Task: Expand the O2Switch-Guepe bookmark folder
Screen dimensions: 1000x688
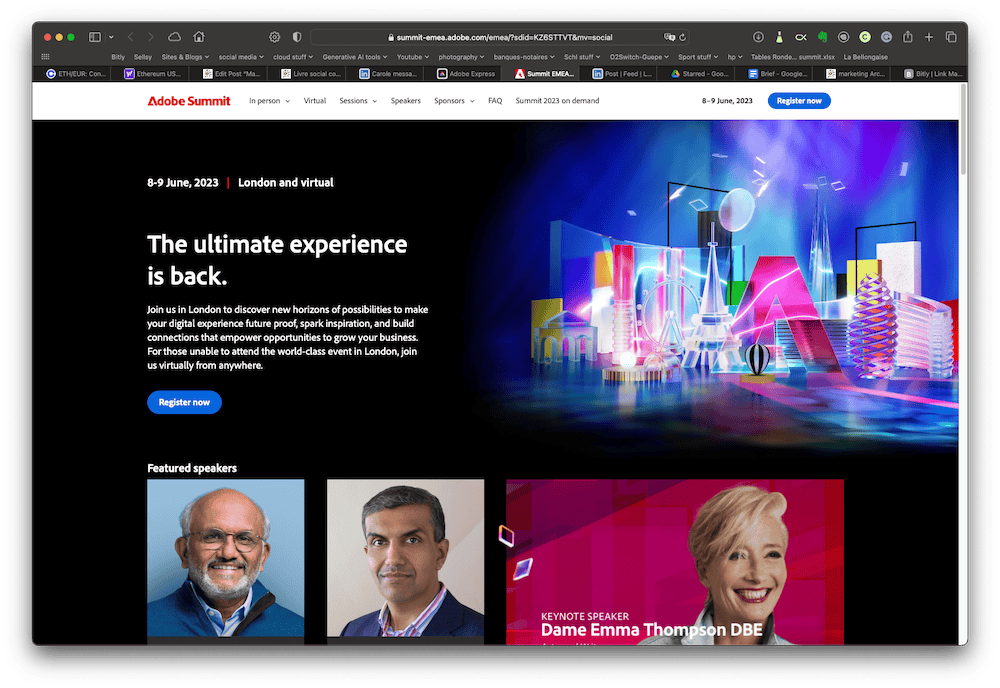Action: [639, 57]
